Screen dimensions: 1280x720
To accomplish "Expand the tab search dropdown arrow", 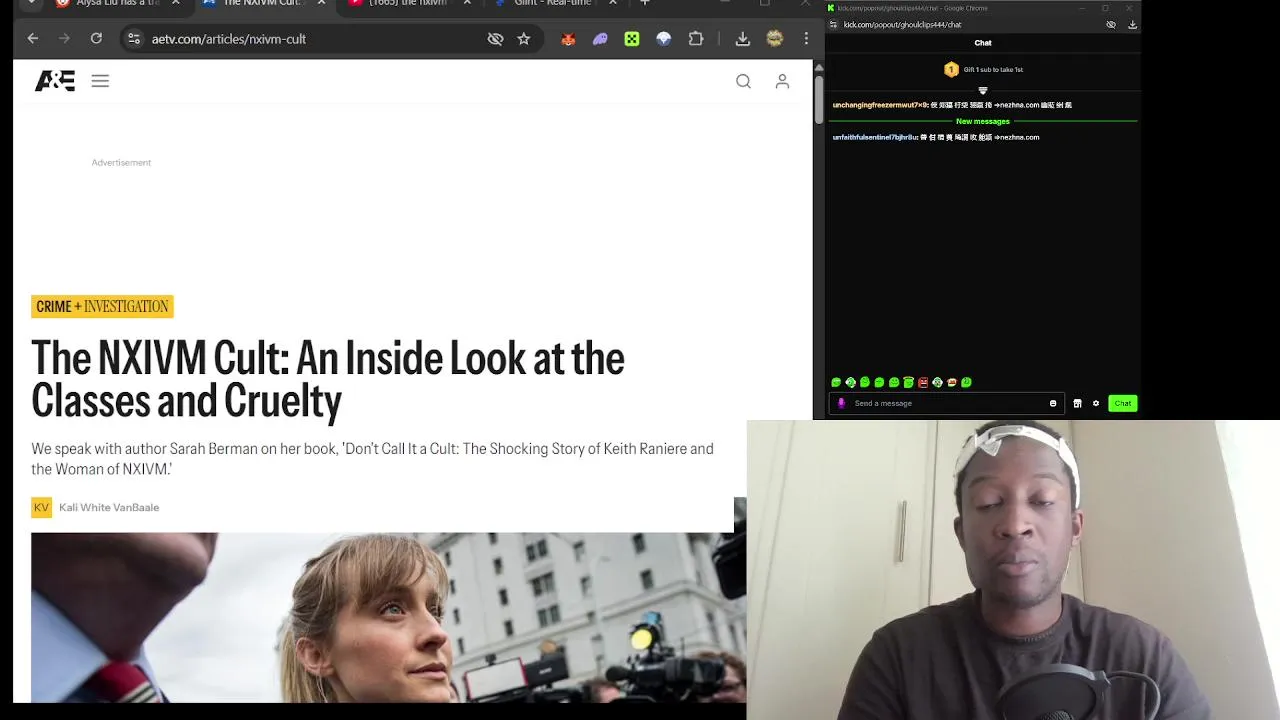I will (x=32, y=3).
